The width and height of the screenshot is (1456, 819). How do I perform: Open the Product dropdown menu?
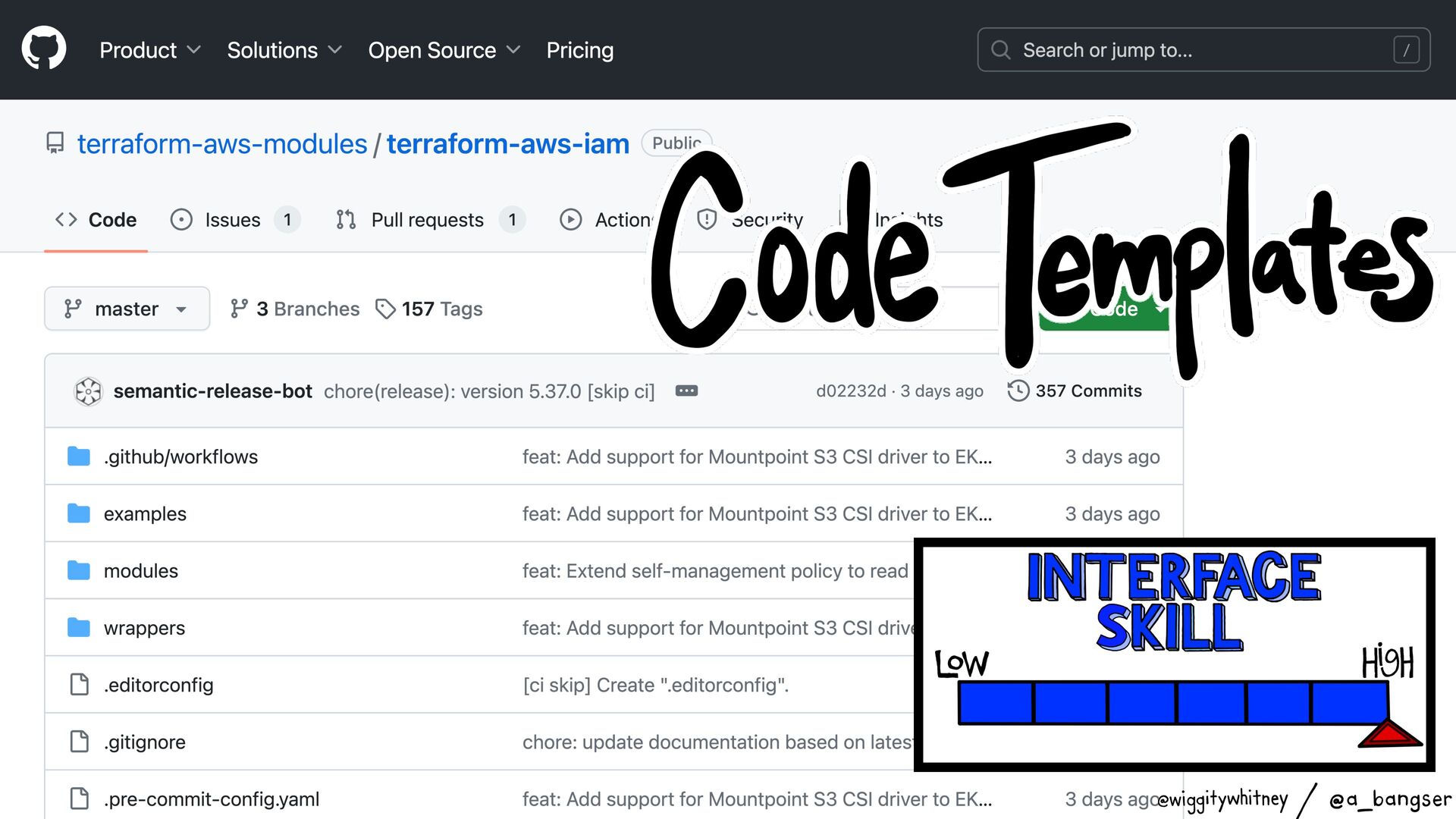(x=150, y=50)
